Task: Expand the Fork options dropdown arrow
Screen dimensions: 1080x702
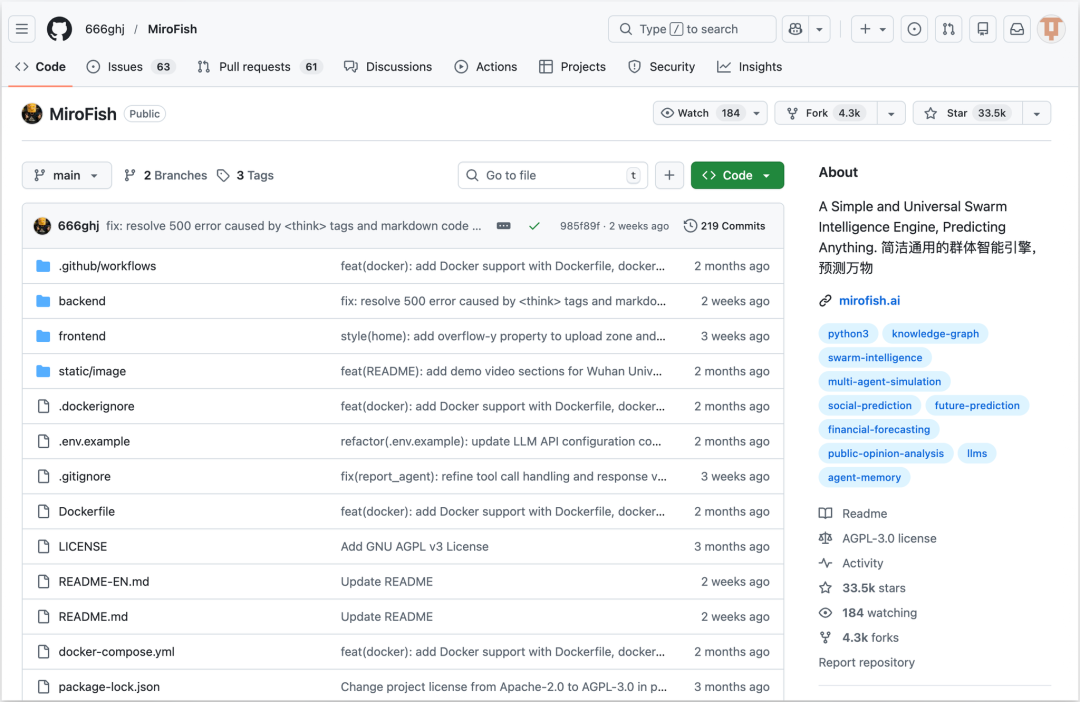Action: click(890, 113)
